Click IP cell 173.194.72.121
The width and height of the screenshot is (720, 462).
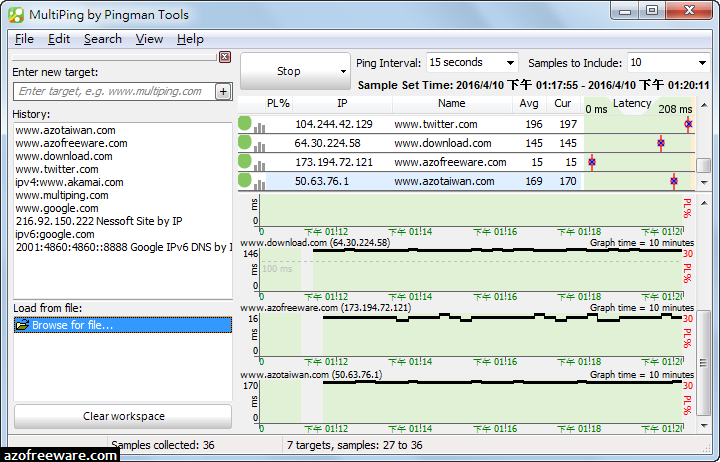(334, 162)
